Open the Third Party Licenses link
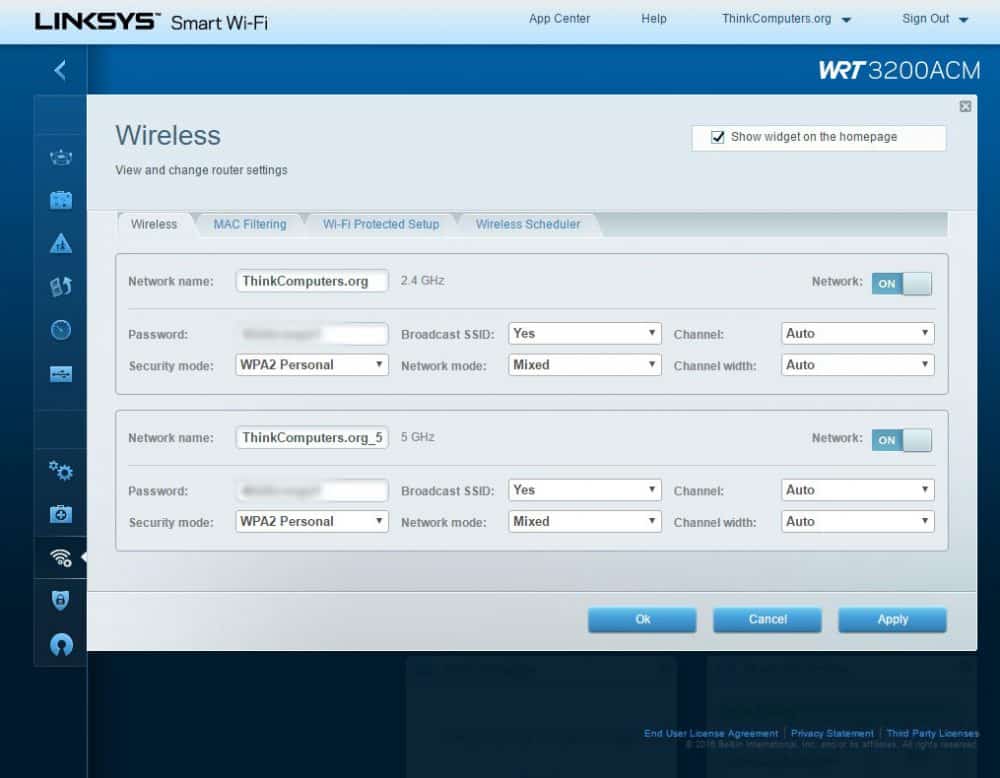Screen dimensions: 1000x778 pyautogui.click(x=932, y=733)
